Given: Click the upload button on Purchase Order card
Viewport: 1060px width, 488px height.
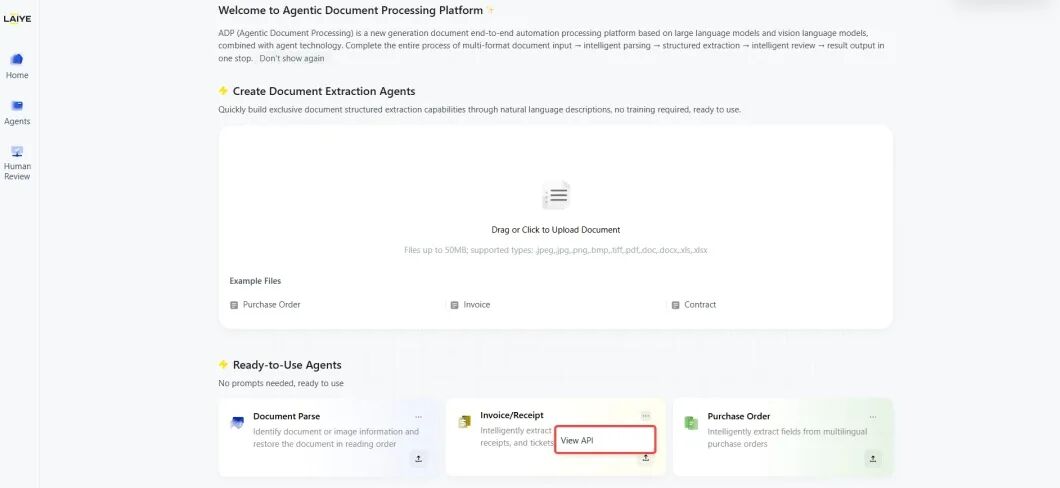Looking at the screenshot, I should (873, 459).
